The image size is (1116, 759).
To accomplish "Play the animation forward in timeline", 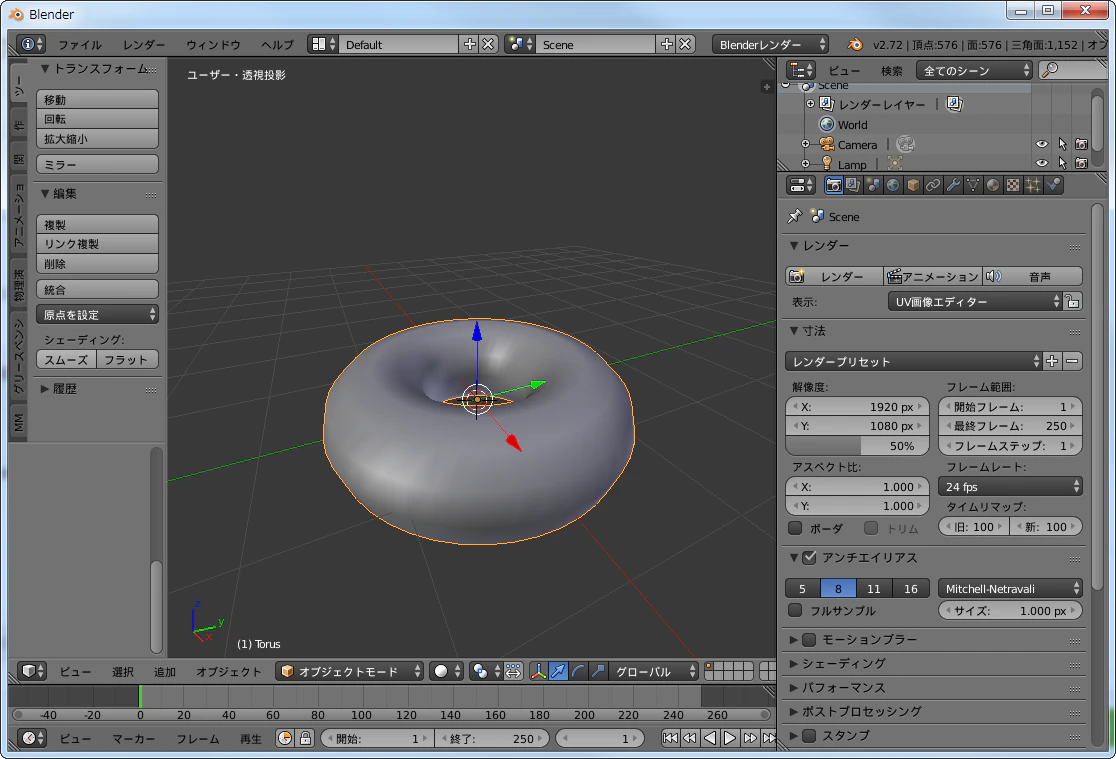I will point(730,738).
